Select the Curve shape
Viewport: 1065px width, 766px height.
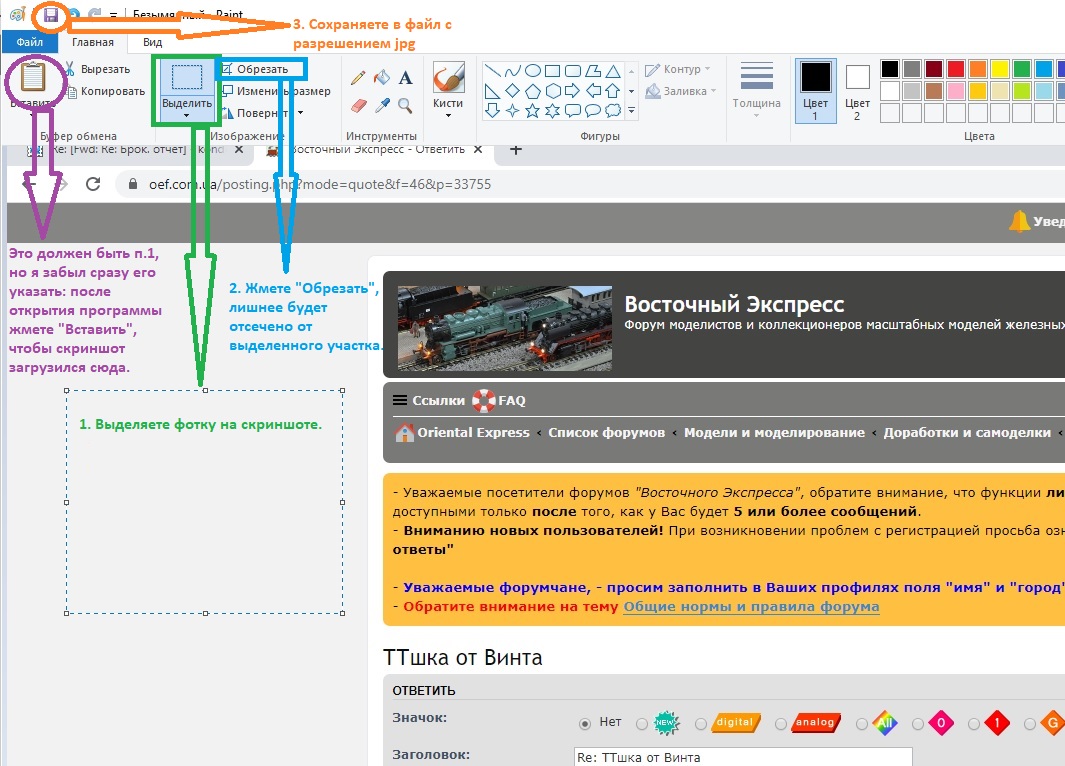513,71
